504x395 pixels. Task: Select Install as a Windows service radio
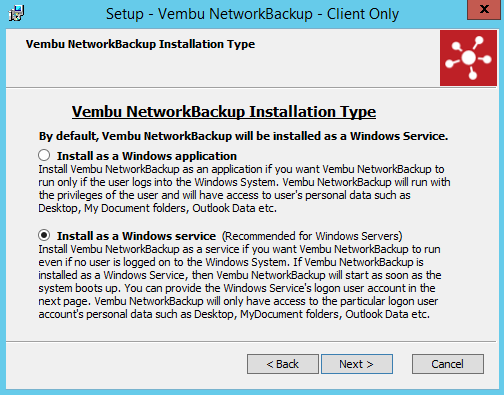44,235
